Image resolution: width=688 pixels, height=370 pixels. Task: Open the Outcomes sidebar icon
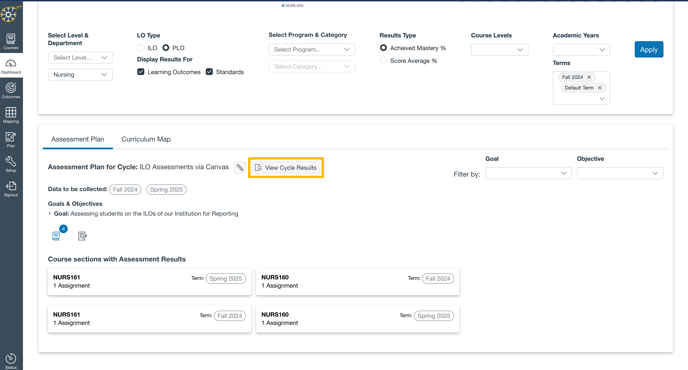point(11,90)
